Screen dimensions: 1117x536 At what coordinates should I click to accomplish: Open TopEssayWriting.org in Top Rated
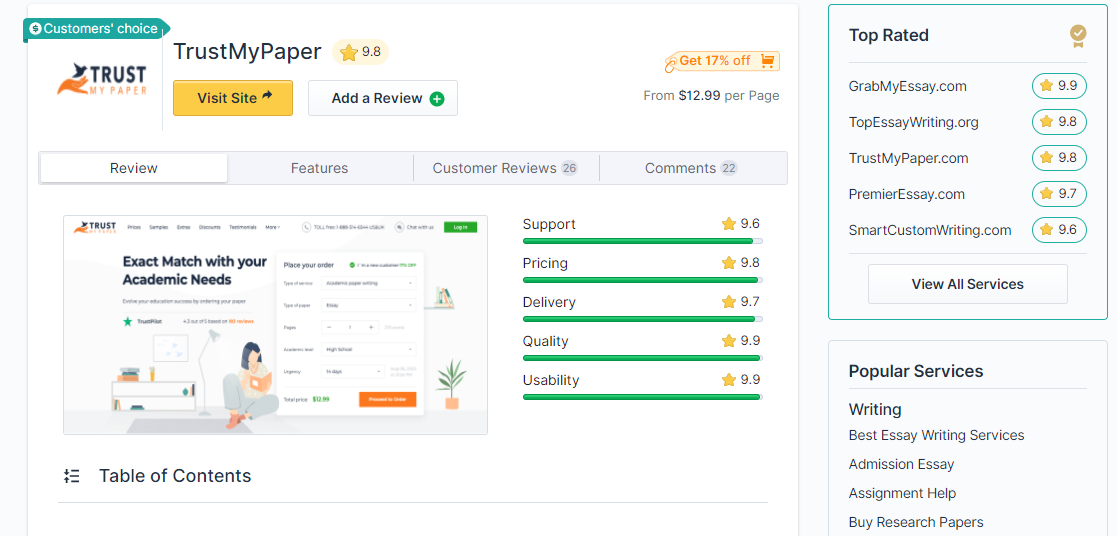(913, 122)
